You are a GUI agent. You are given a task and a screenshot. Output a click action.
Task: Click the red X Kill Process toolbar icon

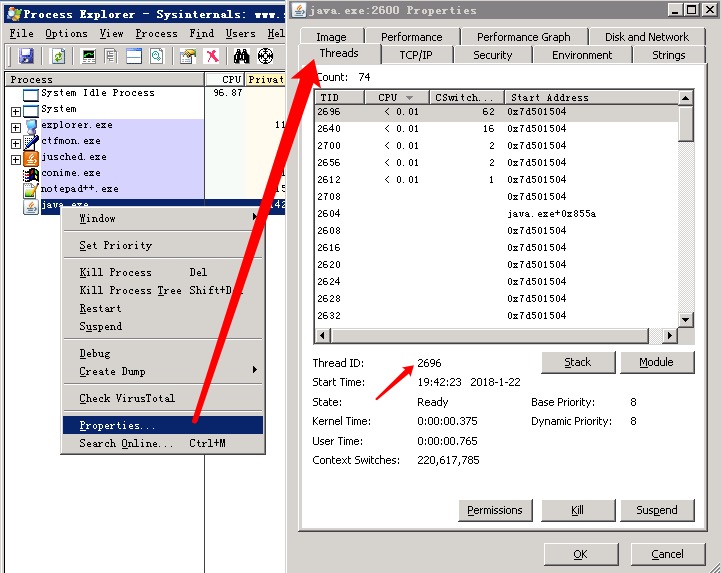click(212, 56)
